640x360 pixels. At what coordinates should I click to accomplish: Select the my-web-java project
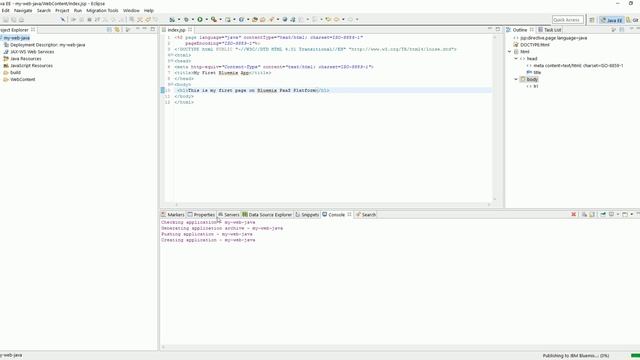16,38
